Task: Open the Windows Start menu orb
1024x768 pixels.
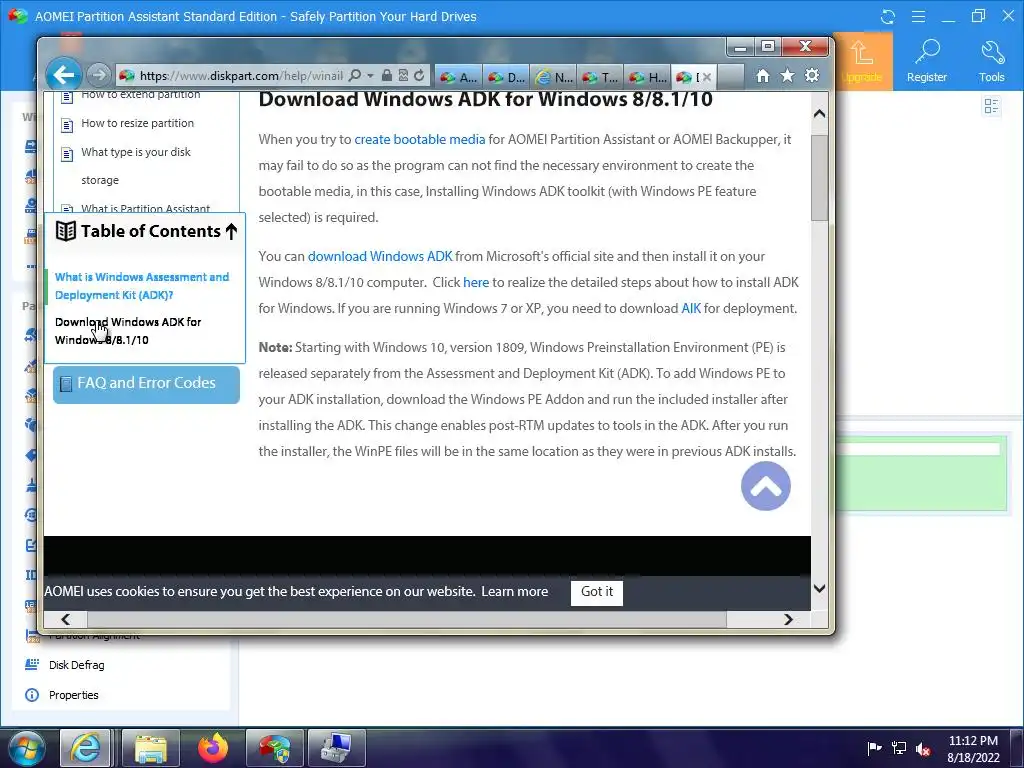Action: point(27,748)
